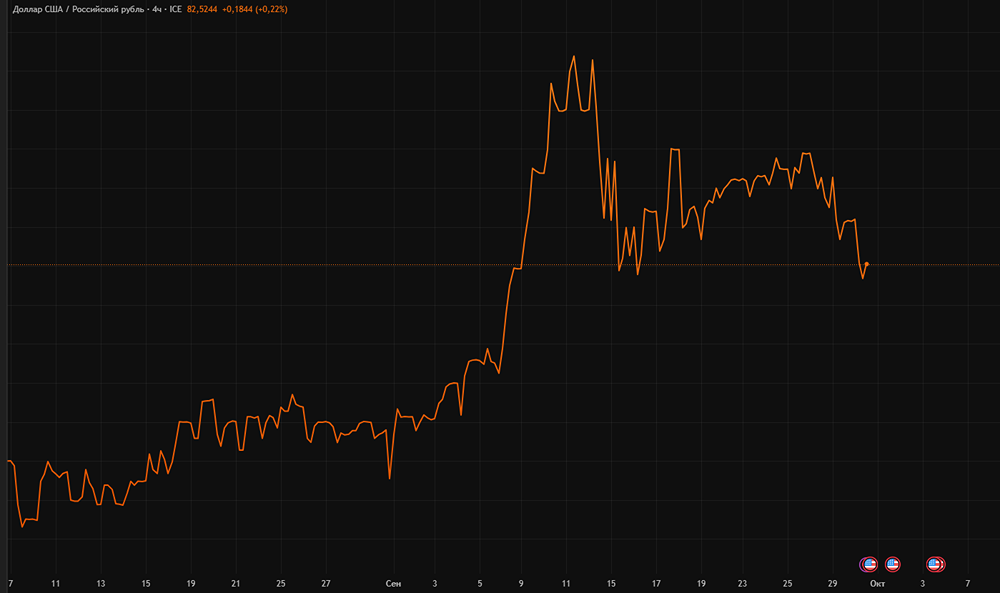
Task: Click the '21' date label on time axis
Action: tap(235, 583)
